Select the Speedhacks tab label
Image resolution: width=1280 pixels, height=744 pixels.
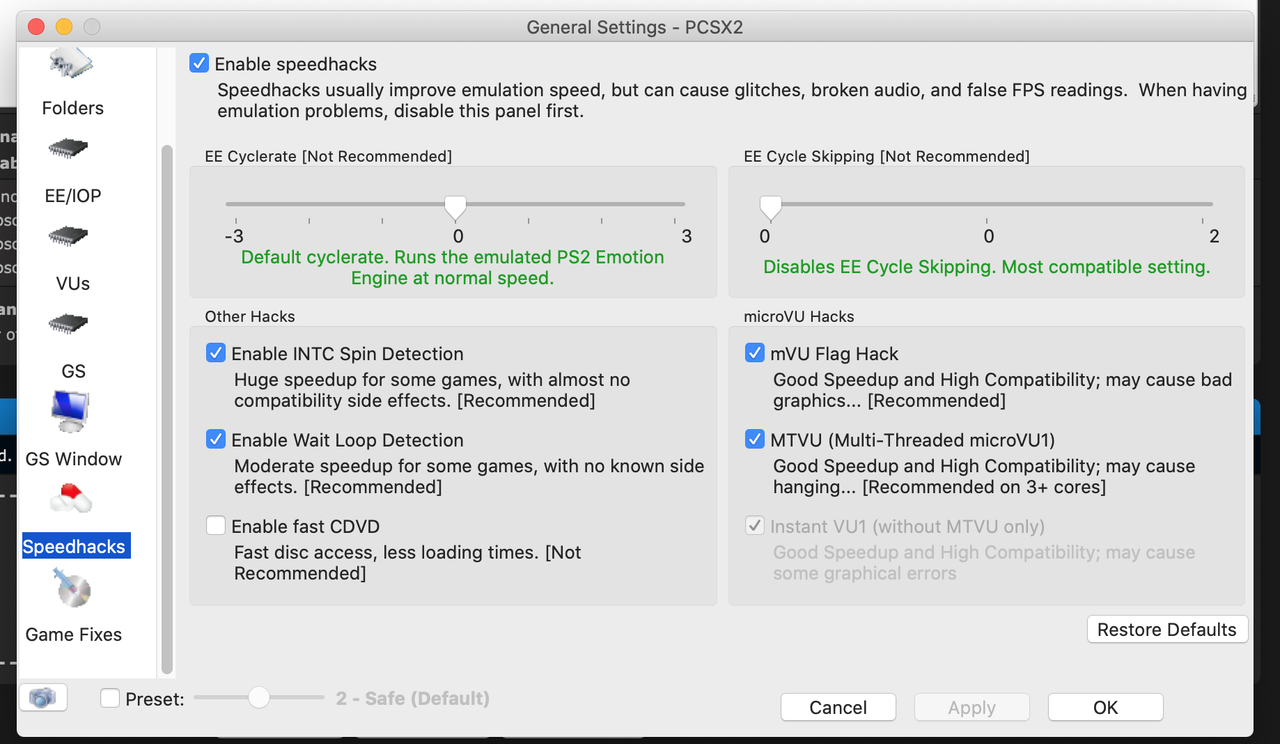pos(75,547)
